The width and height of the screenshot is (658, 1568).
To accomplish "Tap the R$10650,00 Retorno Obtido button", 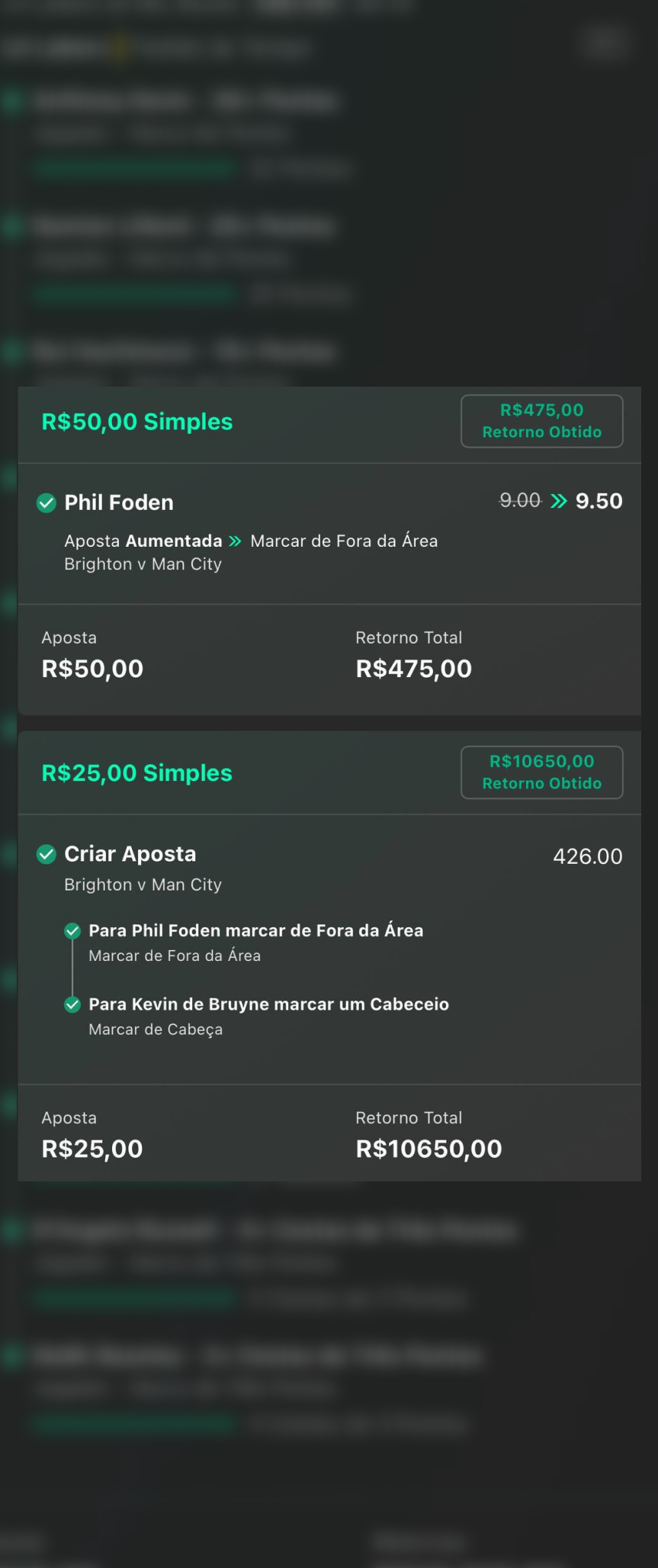I will coord(541,773).
